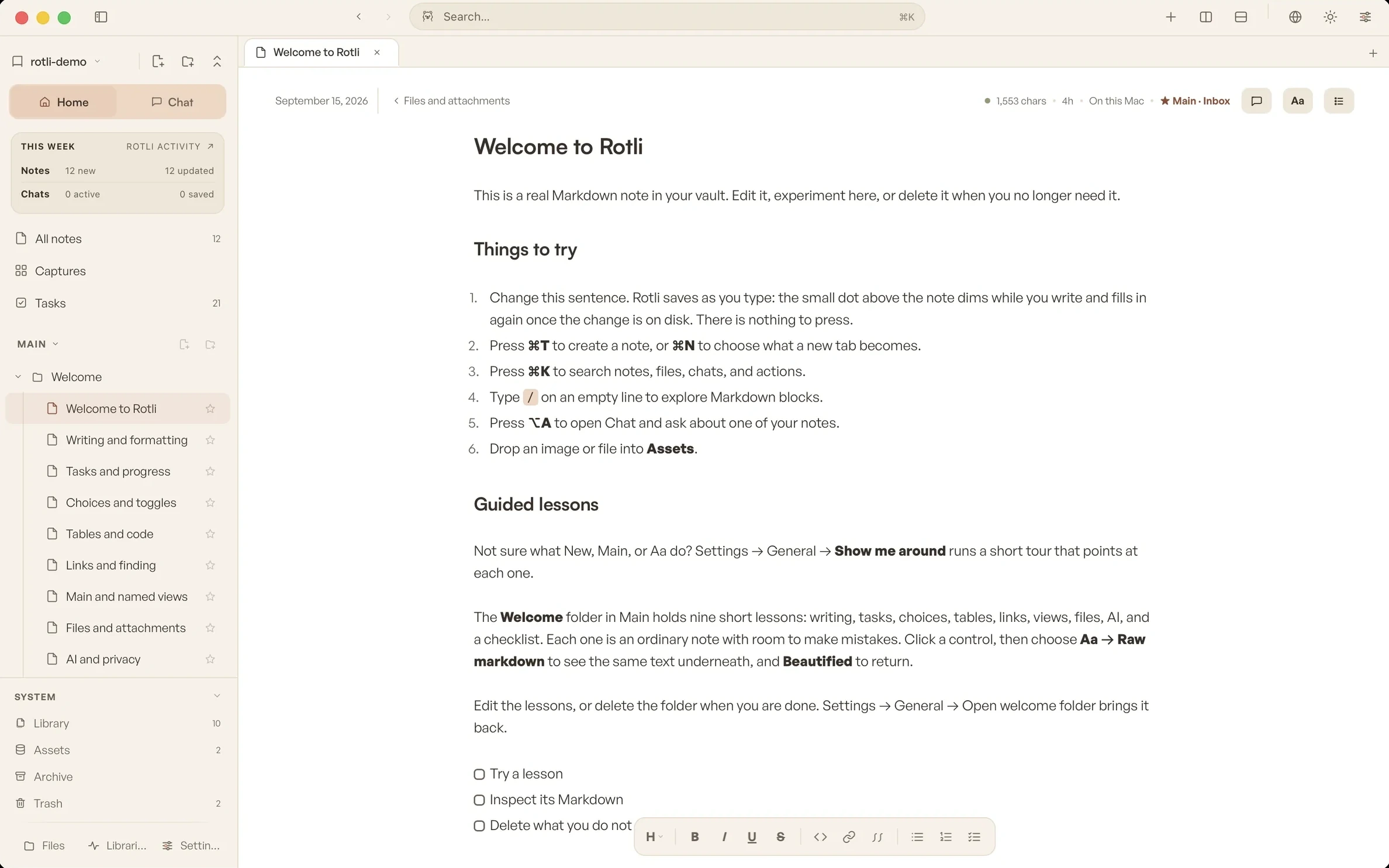Check the 'Inspect its Markdown' checkbox

pos(479,800)
